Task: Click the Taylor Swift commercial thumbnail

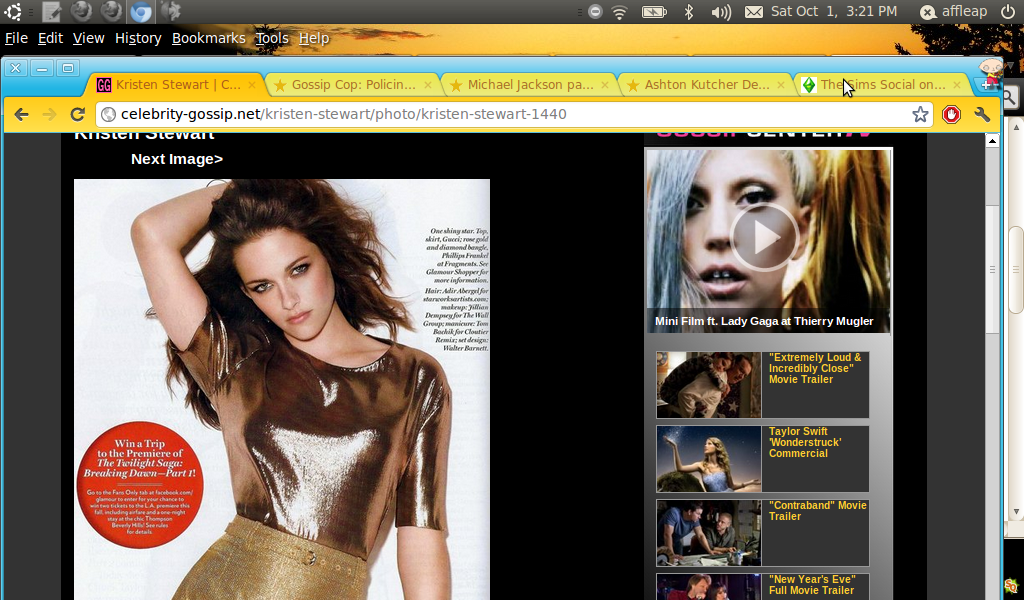Action: [x=709, y=459]
